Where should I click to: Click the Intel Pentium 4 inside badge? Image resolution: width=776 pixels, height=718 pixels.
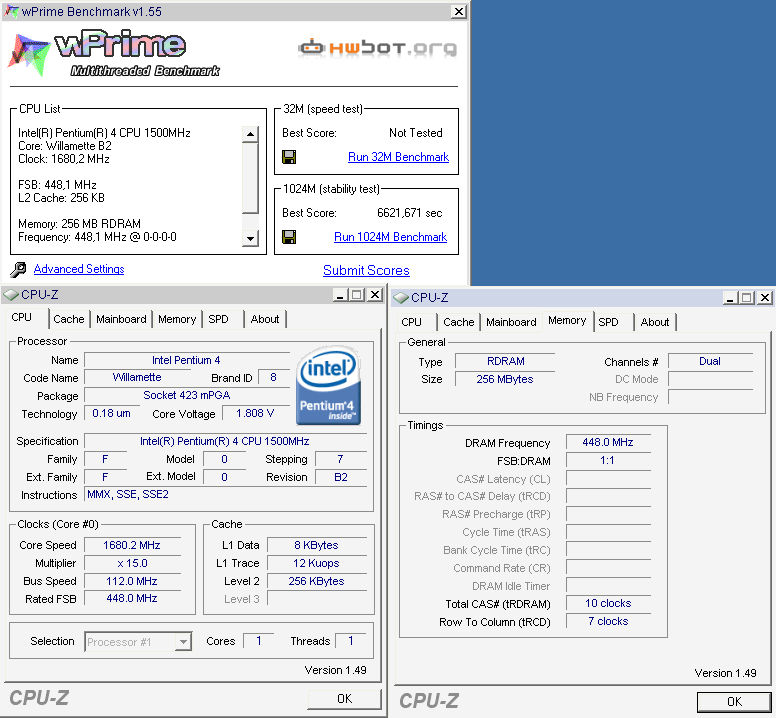click(x=328, y=385)
